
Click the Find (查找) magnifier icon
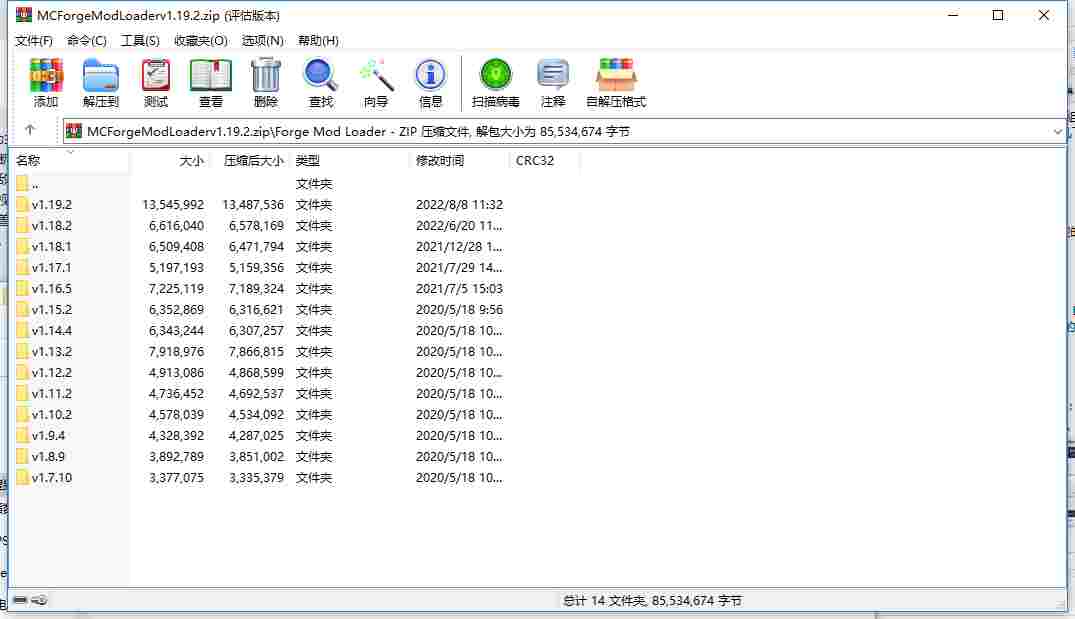click(320, 75)
